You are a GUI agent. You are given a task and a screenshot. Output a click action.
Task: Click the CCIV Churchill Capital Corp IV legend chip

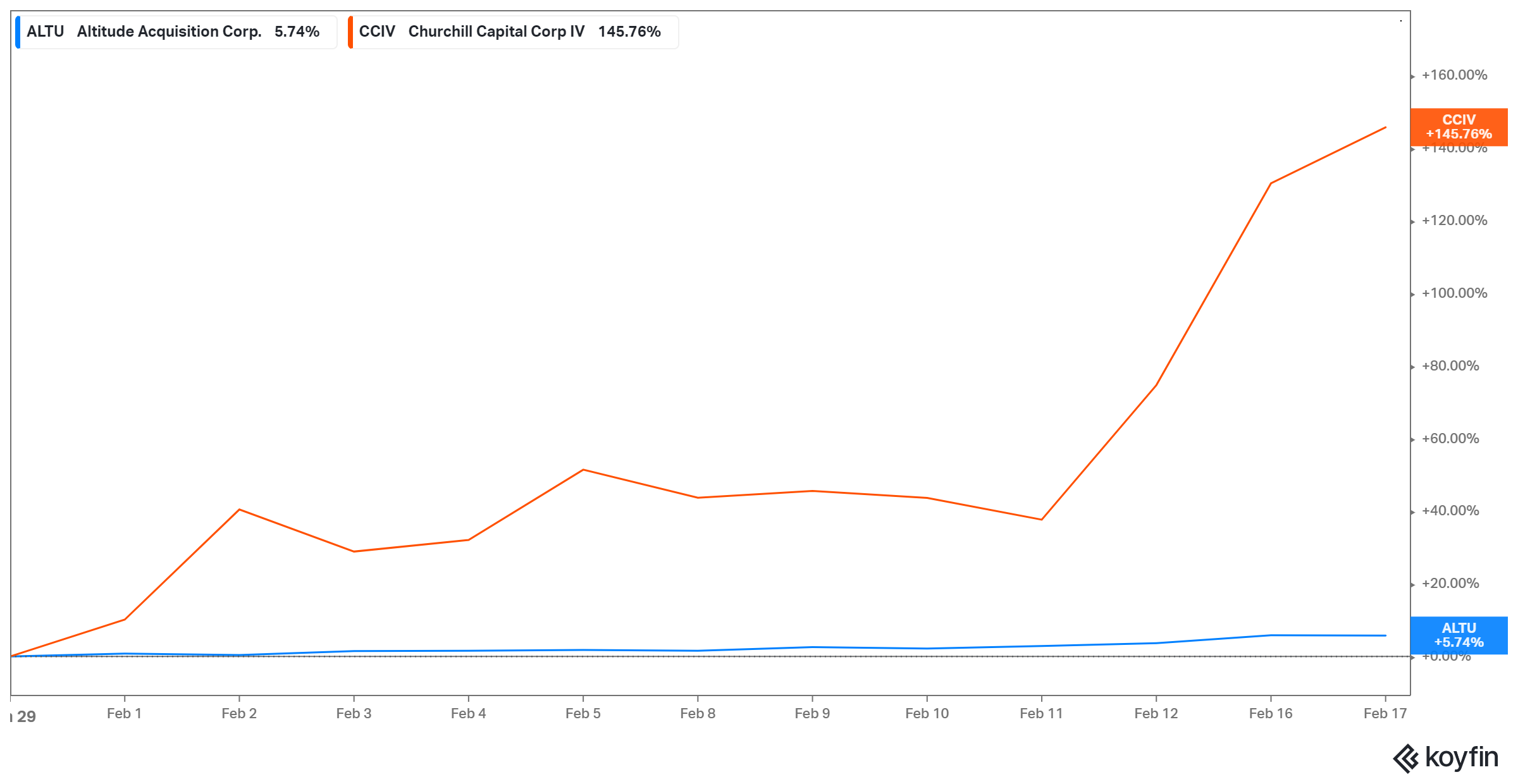[513, 32]
